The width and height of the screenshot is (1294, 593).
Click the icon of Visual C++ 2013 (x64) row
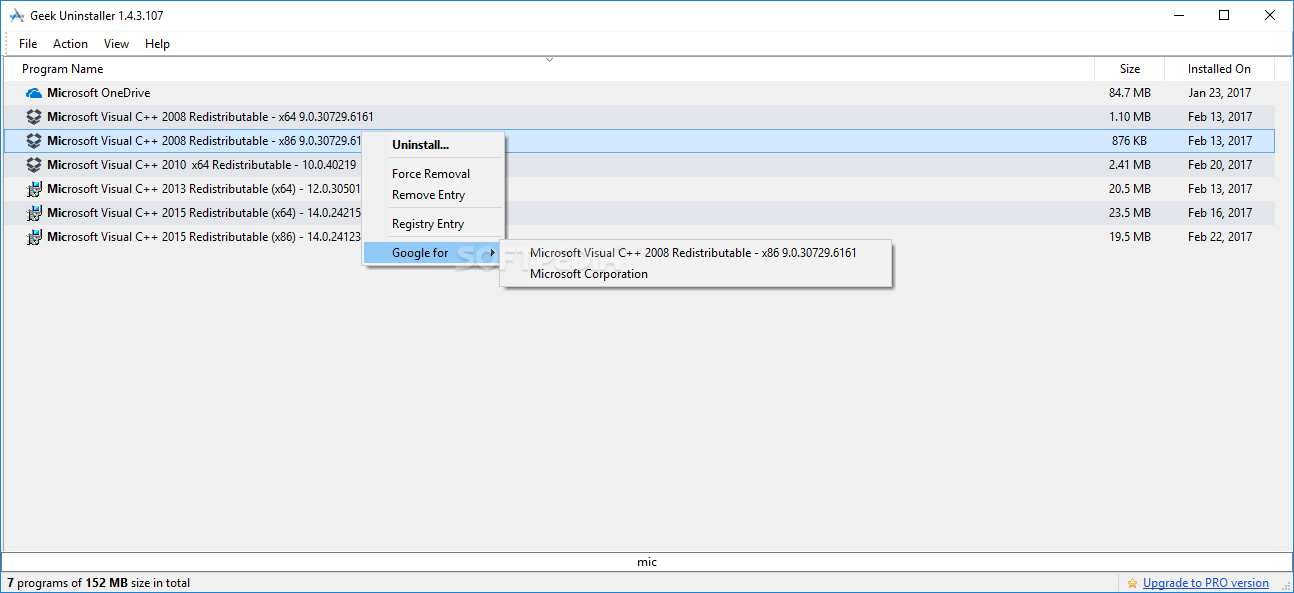point(34,189)
